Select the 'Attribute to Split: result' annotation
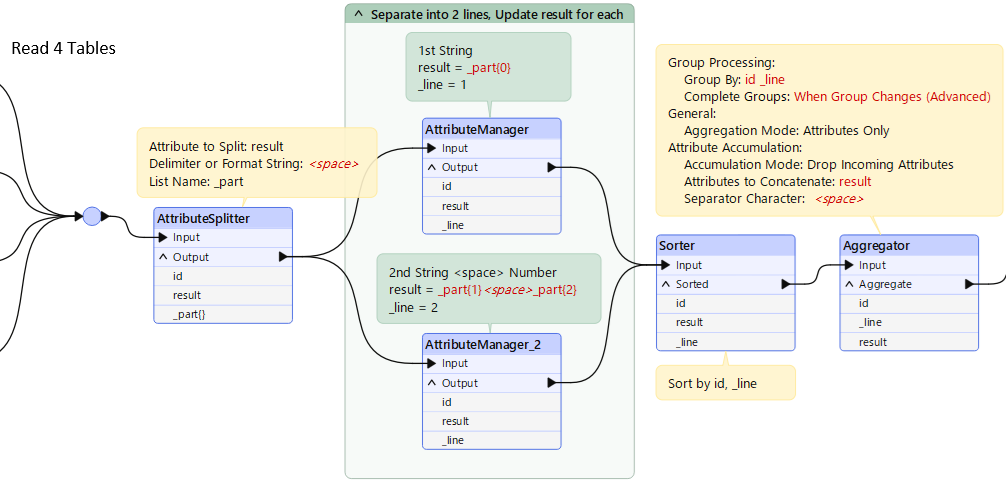The image size is (1006, 480). click(x=257, y=162)
